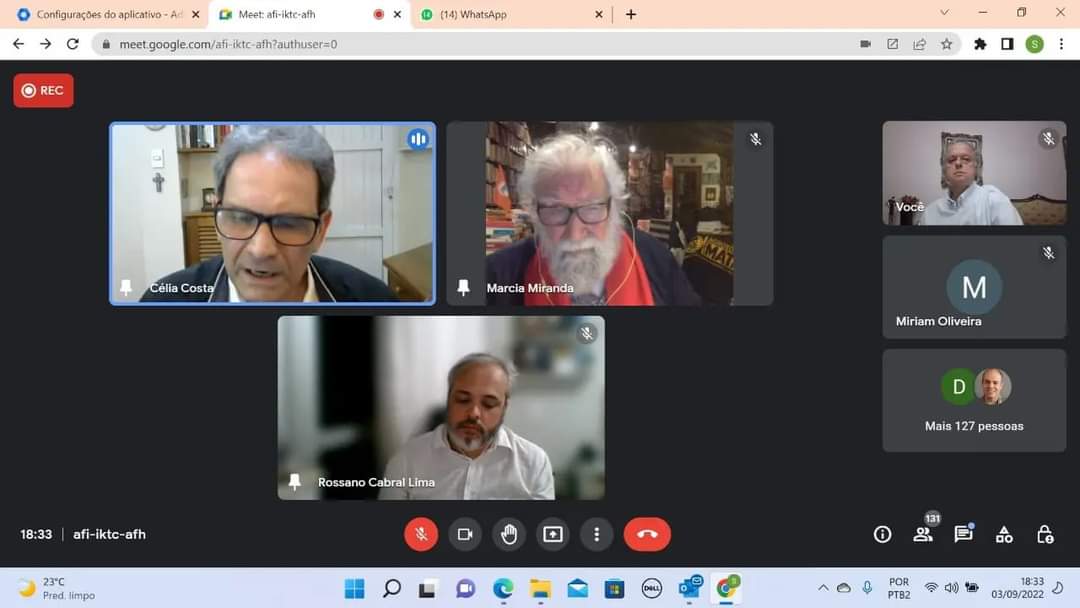This screenshot has height=608, width=1080.
Task: Select Miriam Oliveira's avatar tile
Action: pos(974,287)
